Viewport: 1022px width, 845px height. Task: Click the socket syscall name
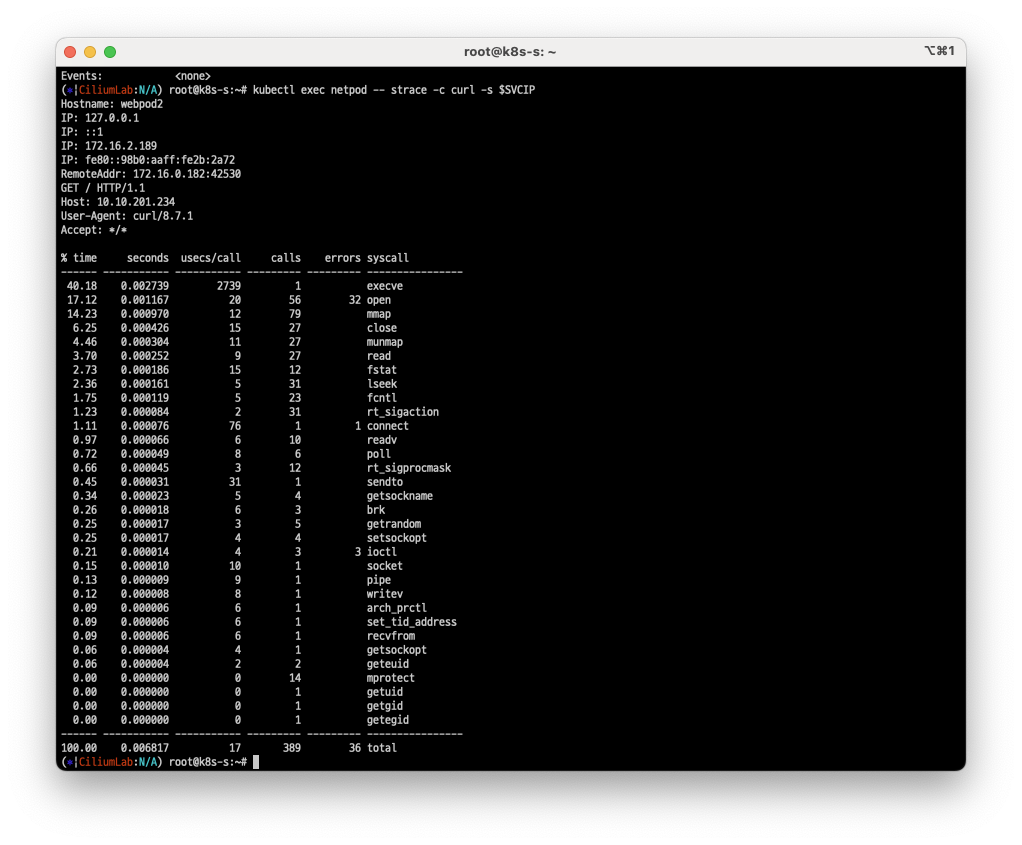385,567
